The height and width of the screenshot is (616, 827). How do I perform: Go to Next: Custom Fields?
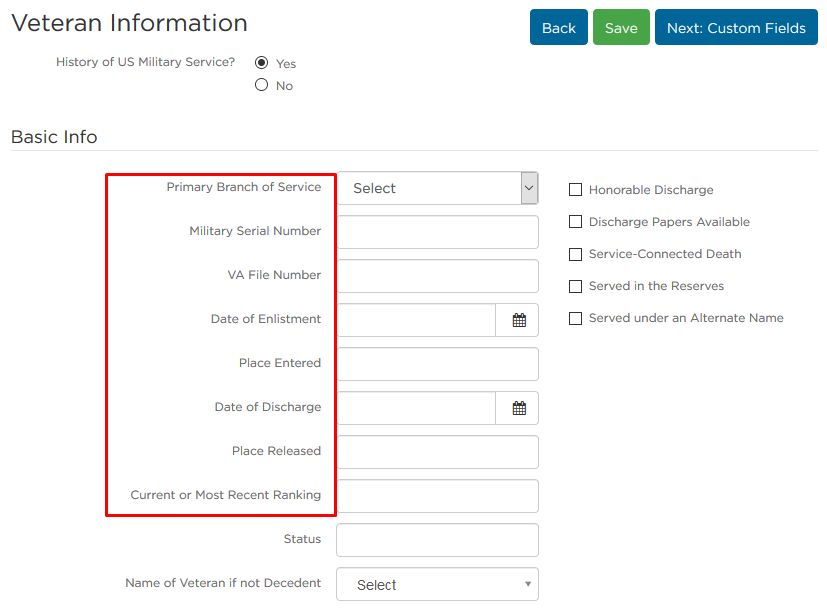click(x=736, y=27)
